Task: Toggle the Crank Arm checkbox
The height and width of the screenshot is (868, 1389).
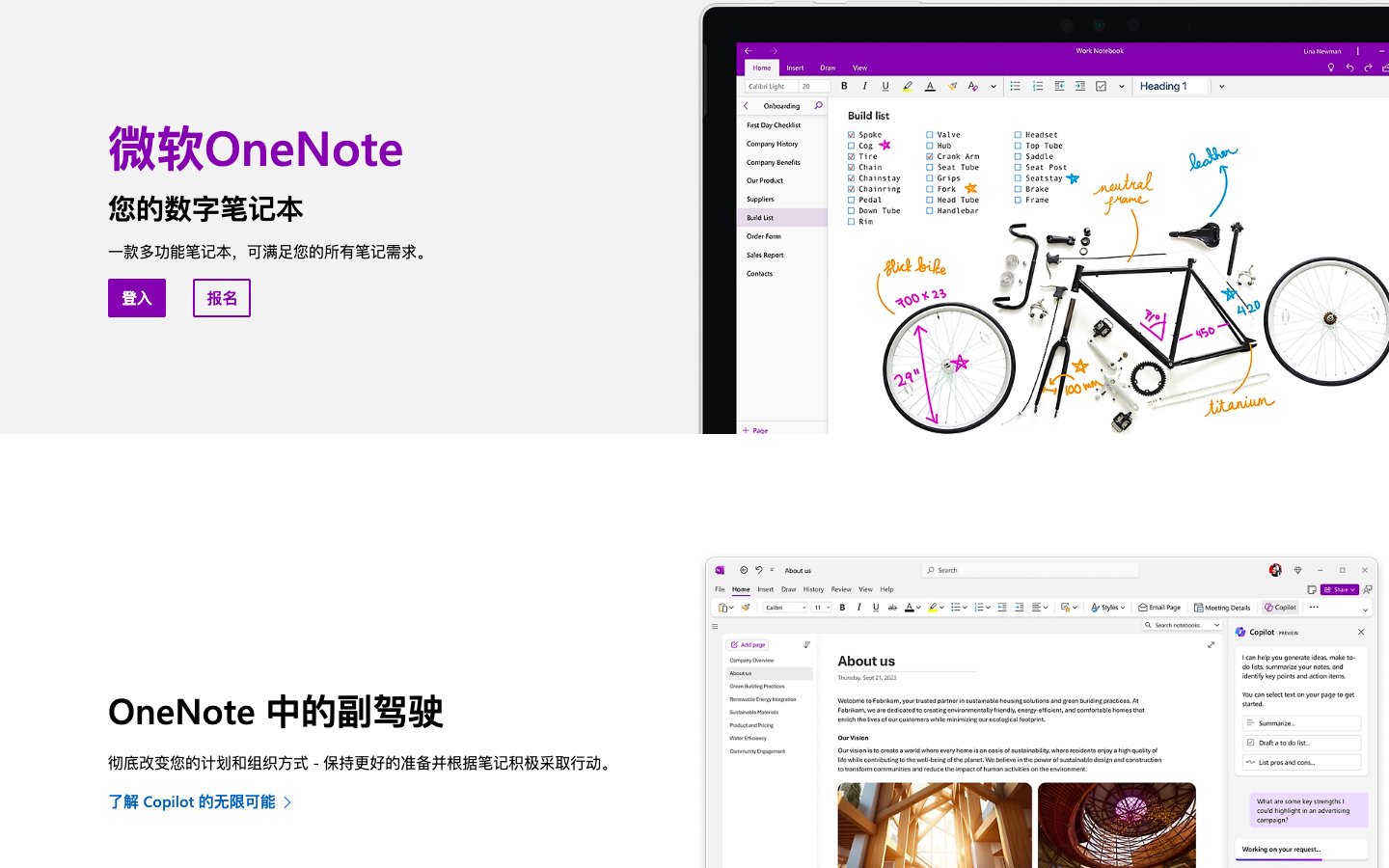Action: coord(930,156)
